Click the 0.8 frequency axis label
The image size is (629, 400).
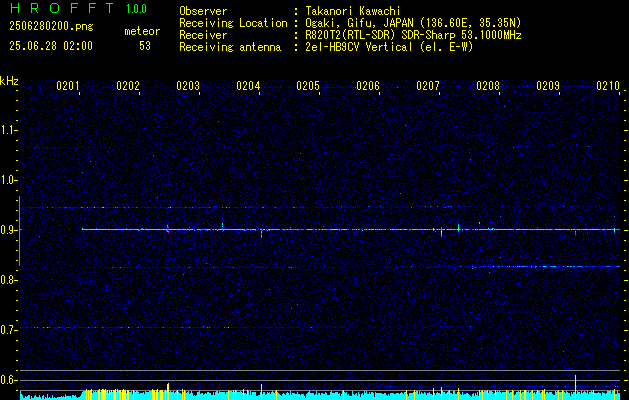click(x=8, y=280)
